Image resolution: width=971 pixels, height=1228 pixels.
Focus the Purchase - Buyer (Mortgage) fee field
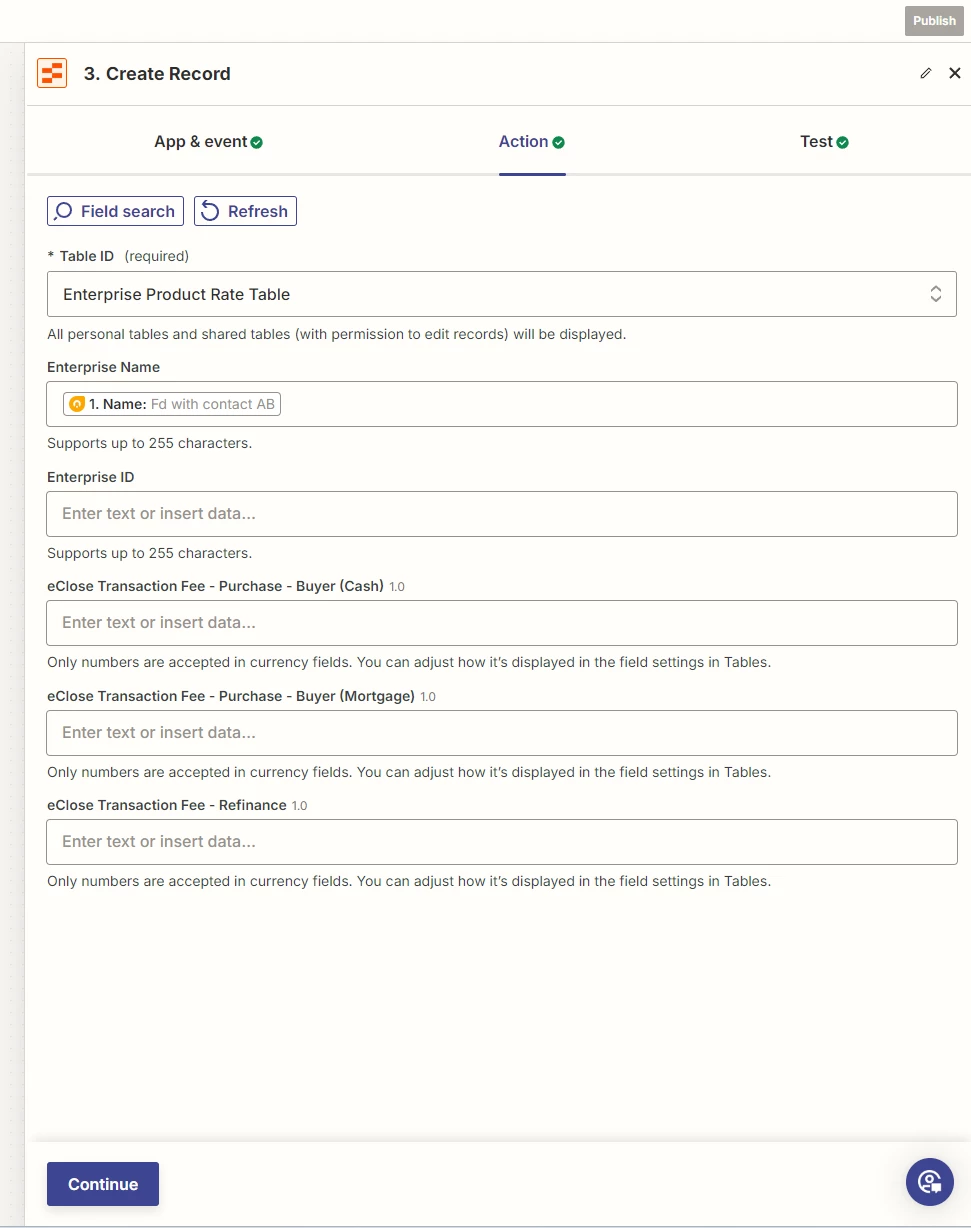click(x=502, y=733)
